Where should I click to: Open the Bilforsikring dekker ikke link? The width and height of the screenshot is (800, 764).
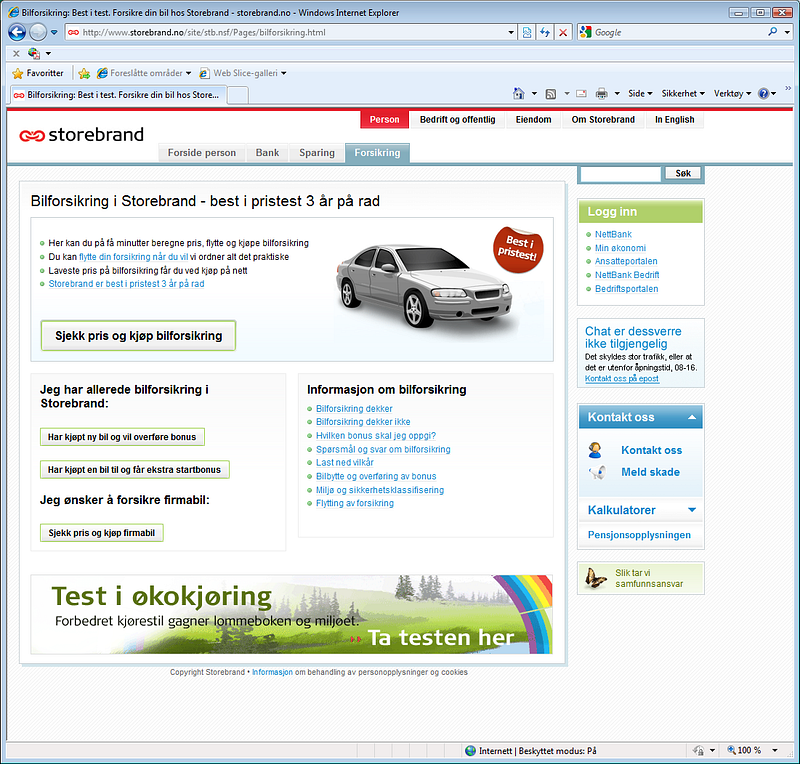coord(363,422)
